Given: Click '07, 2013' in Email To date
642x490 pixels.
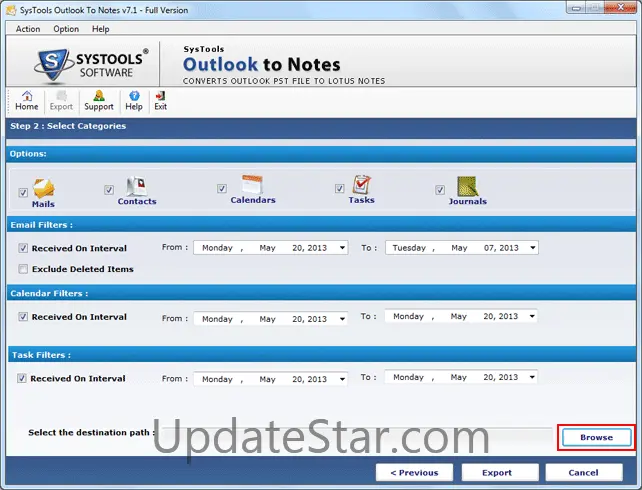Looking at the screenshot, I should [x=501, y=248].
